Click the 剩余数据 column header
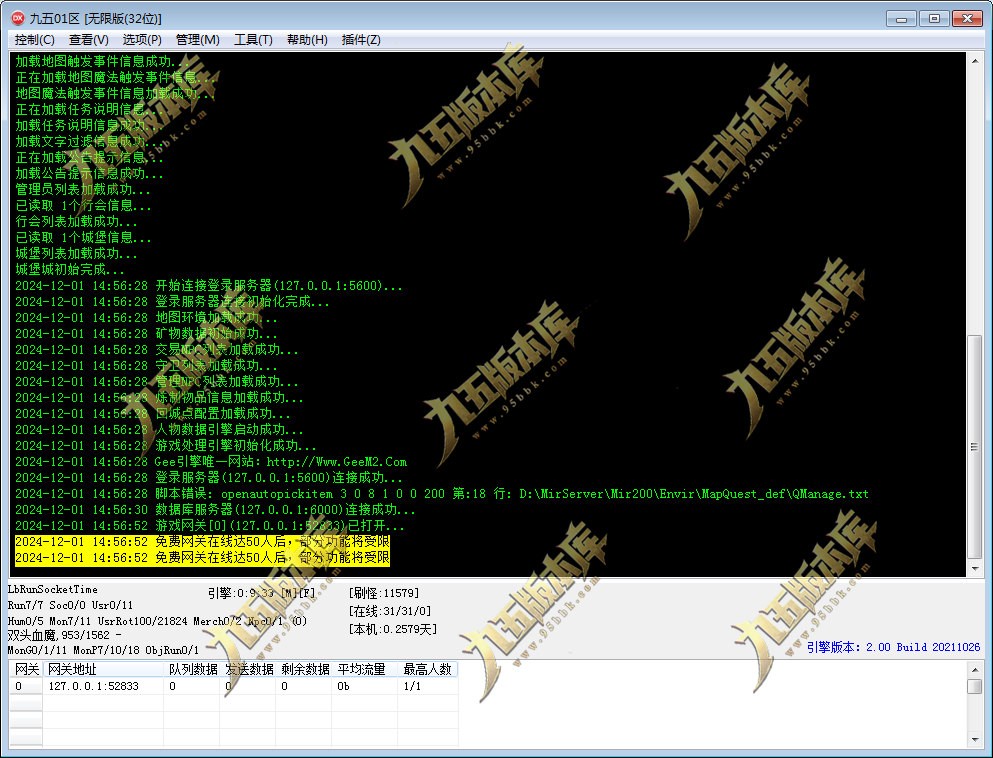Viewport: 993px width, 758px height. tap(303, 669)
